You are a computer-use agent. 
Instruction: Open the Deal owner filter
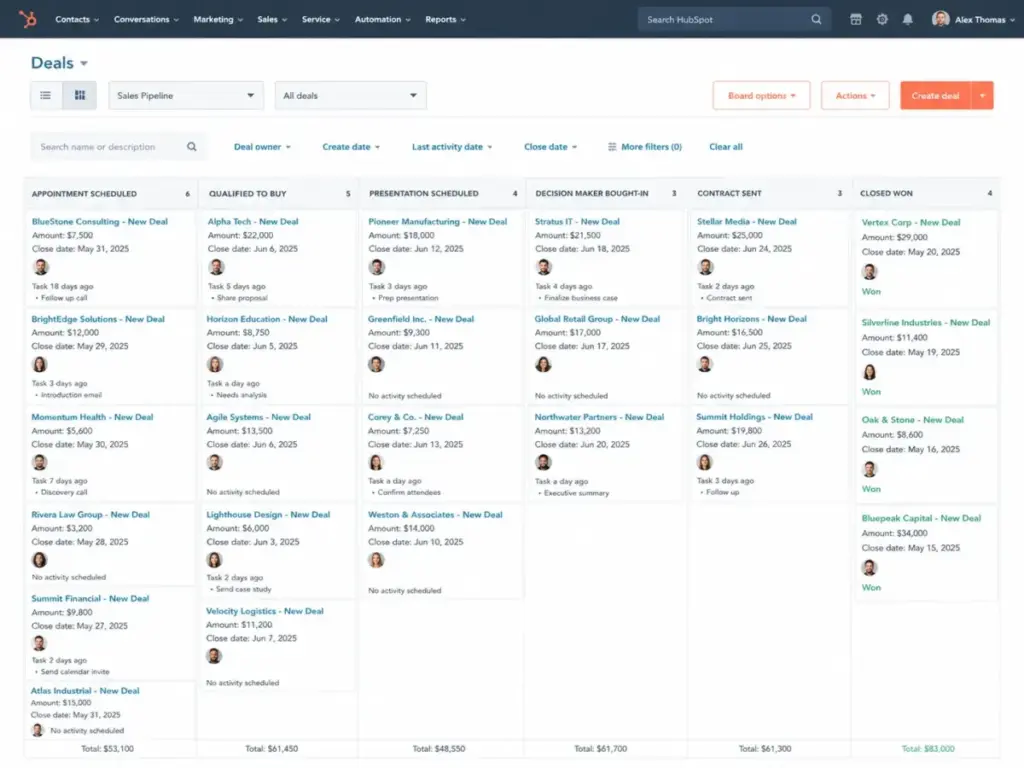click(263, 147)
